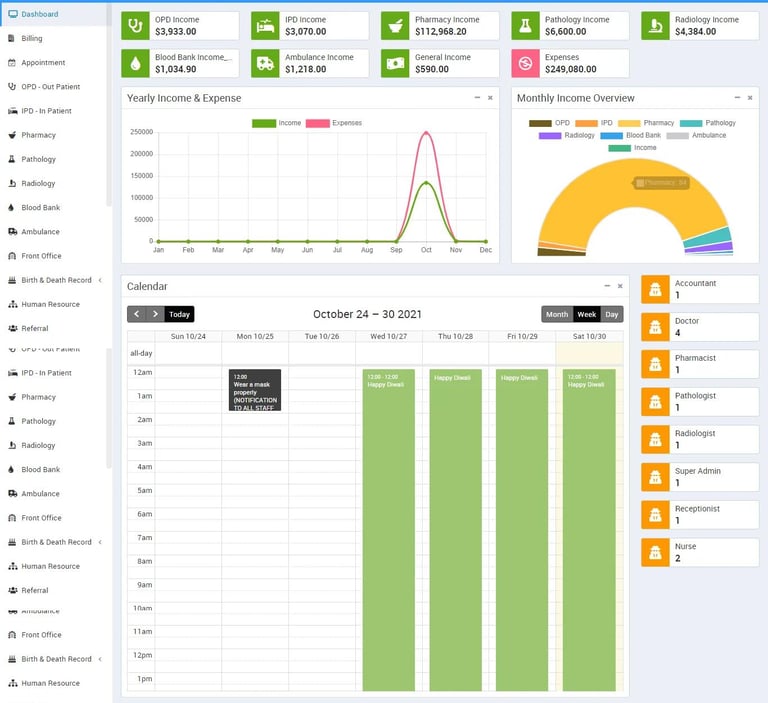Click the Billing icon in sidebar
The height and width of the screenshot is (703, 768).
coord(12,38)
